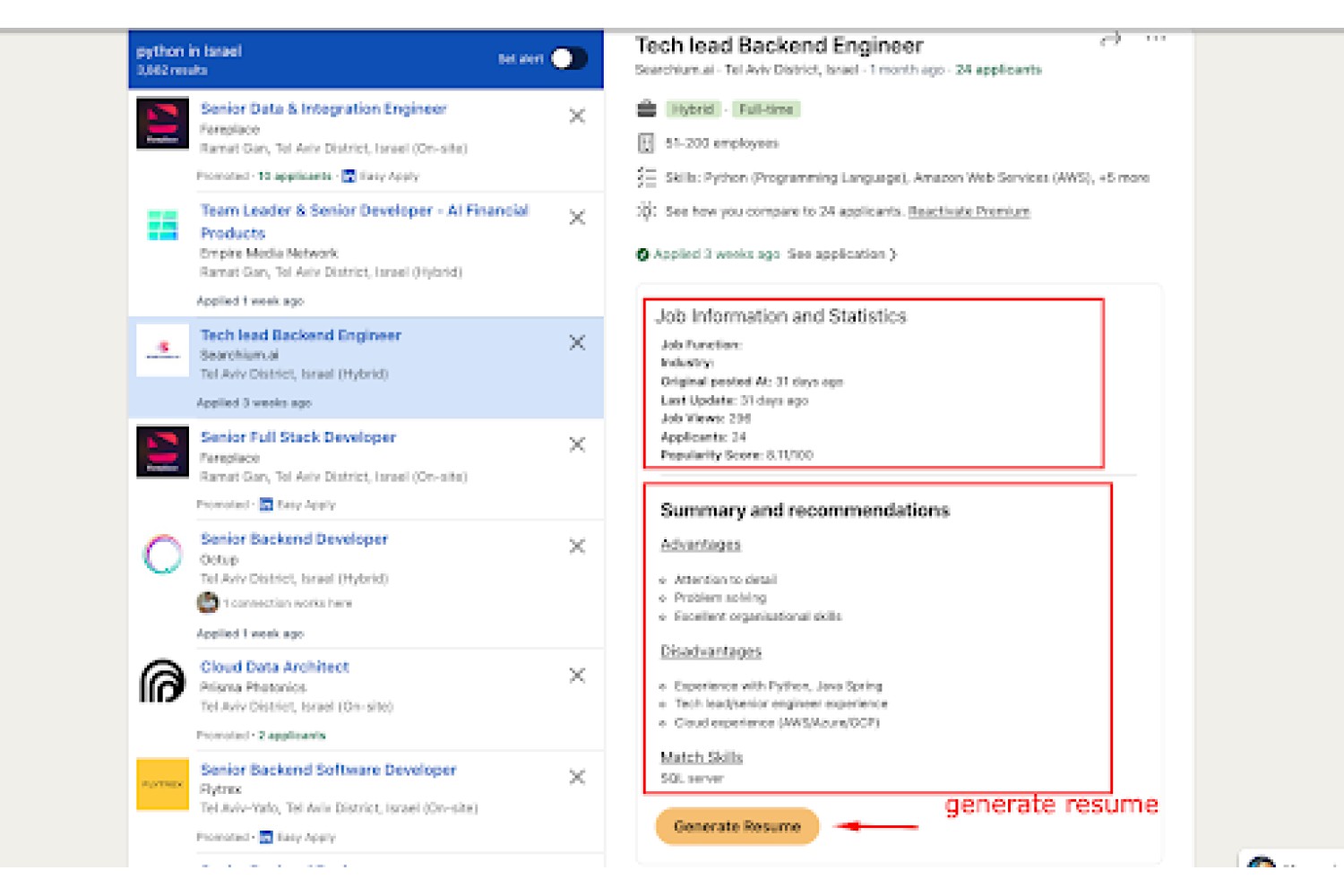
Task: Open Flytrex company logo
Action: click(x=162, y=784)
